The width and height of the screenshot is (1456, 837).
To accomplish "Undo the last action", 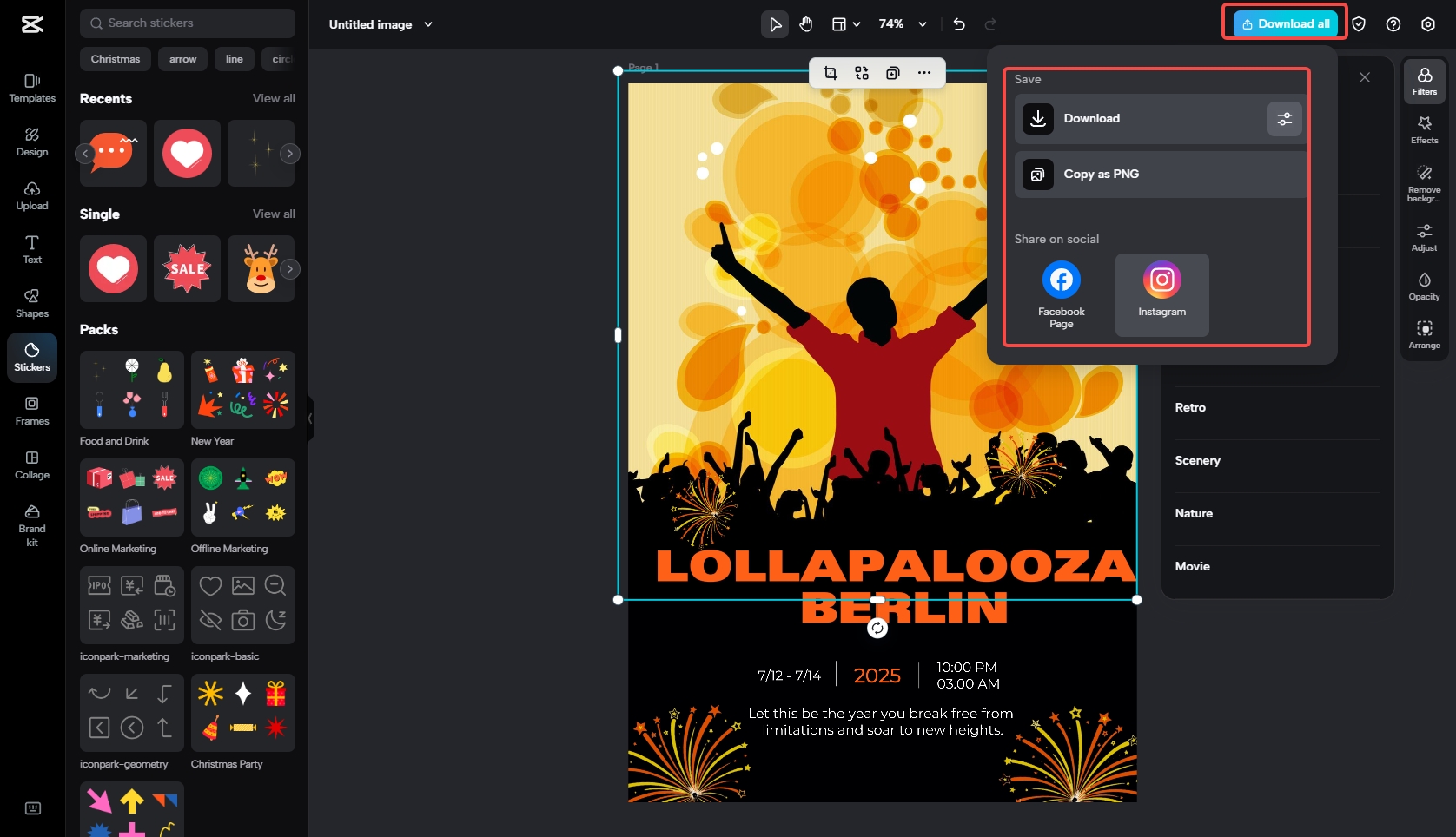I will coord(958,25).
